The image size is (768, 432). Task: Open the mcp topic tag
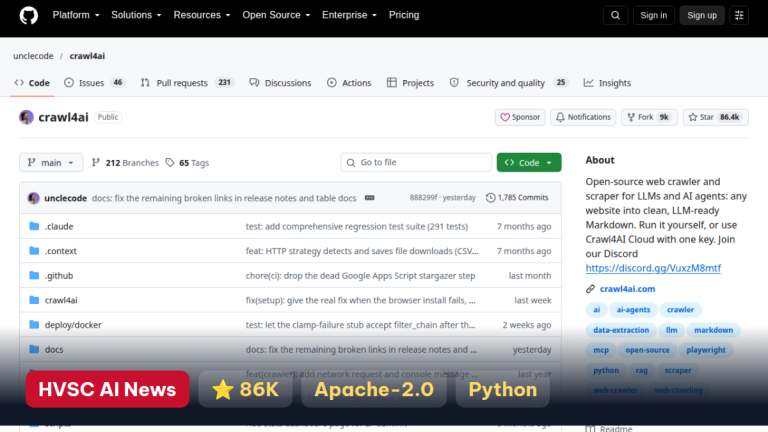click(x=601, y=350)
